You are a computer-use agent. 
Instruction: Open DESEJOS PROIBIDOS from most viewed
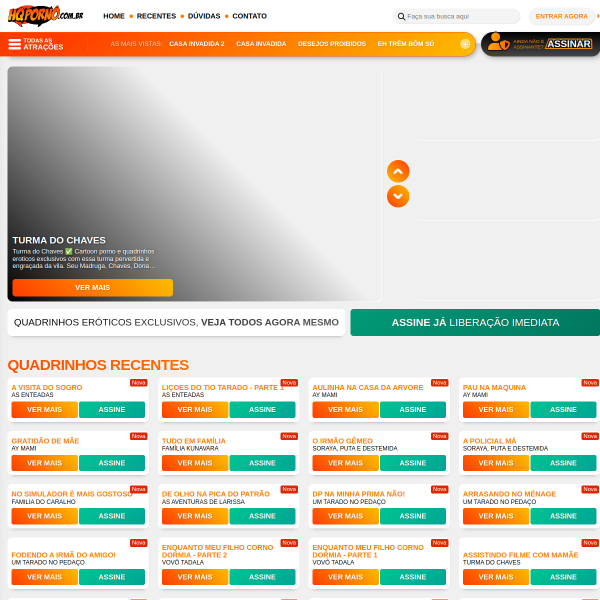[x=332, y=44]
